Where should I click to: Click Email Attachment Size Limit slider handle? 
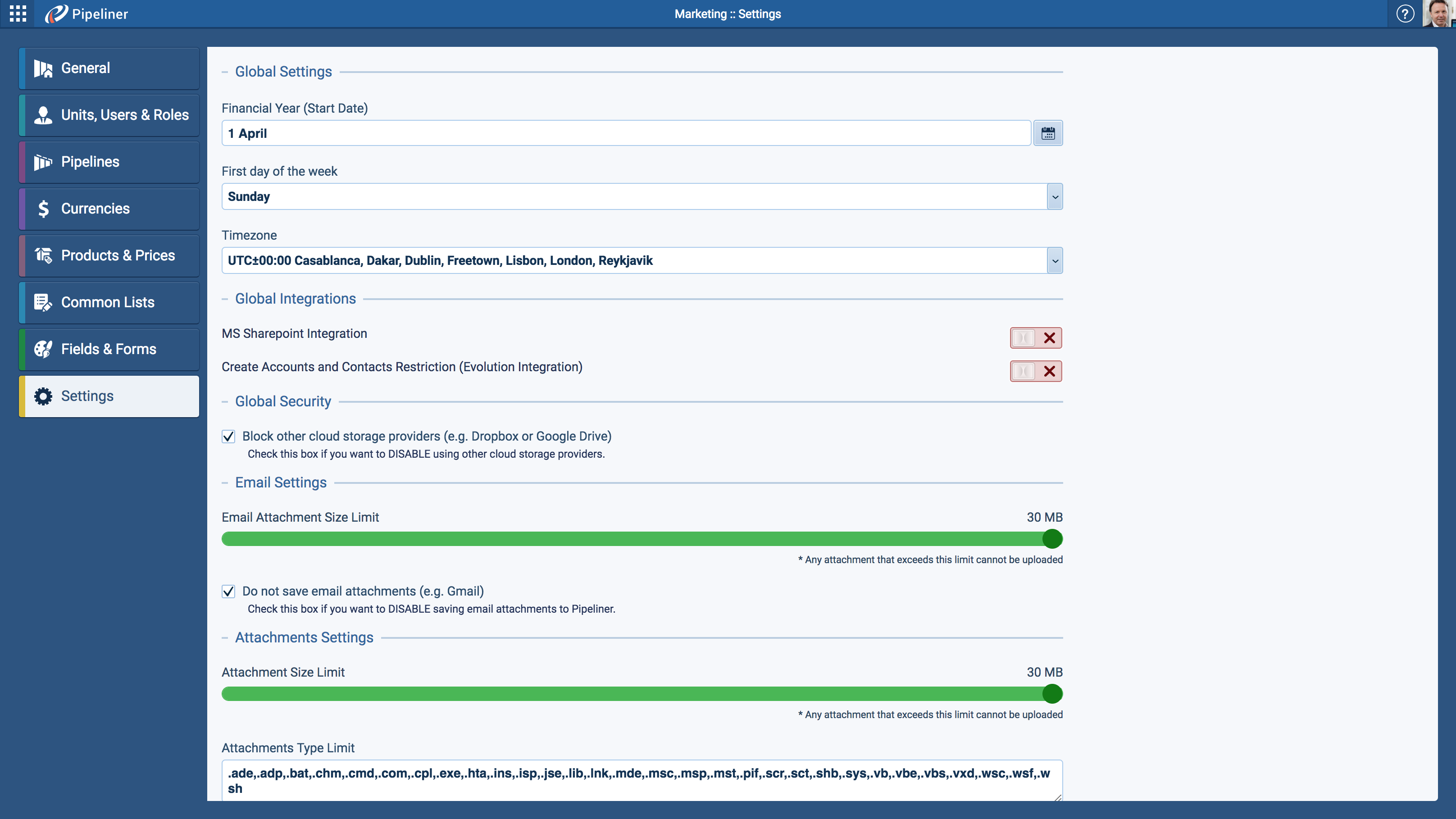tap(1052, 539)
